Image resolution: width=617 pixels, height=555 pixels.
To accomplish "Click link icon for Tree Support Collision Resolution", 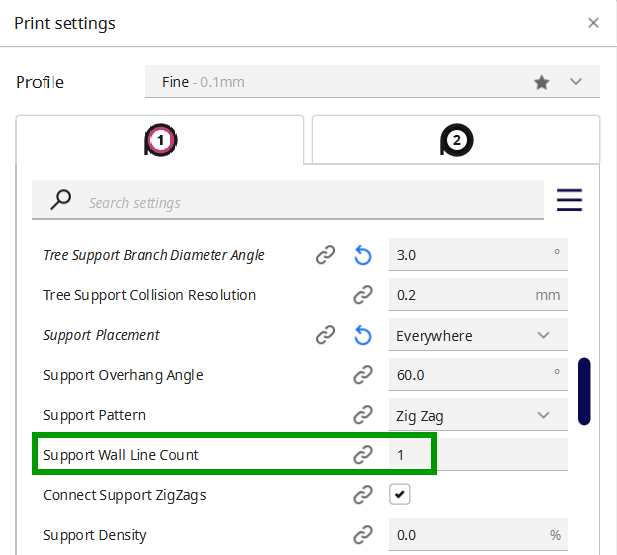I will click(x=362, y=295).
